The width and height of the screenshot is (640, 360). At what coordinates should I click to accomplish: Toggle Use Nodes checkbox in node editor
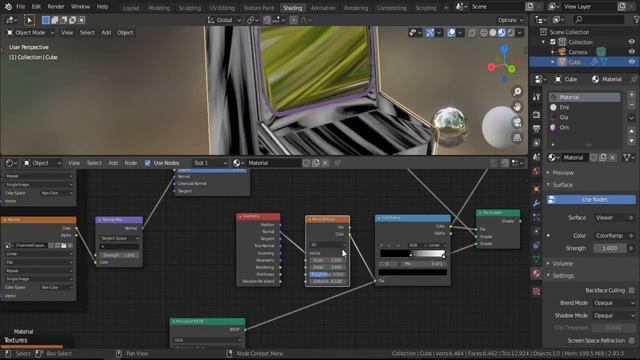pos(148,163)
